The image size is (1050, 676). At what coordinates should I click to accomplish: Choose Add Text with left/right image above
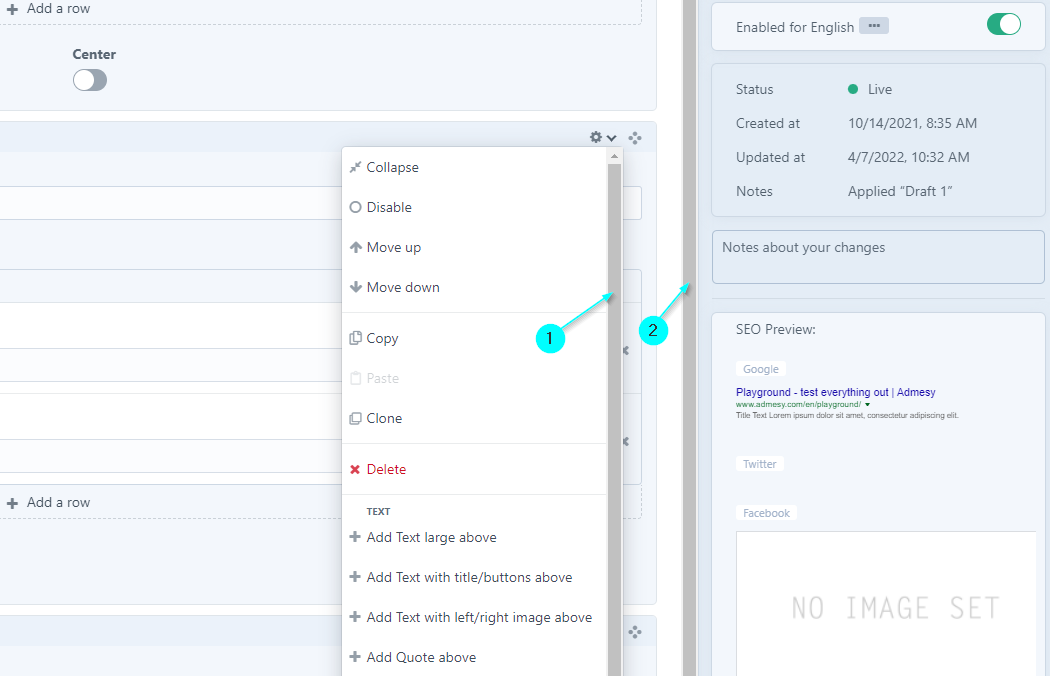pyautogui.click(x=474, y=618)
